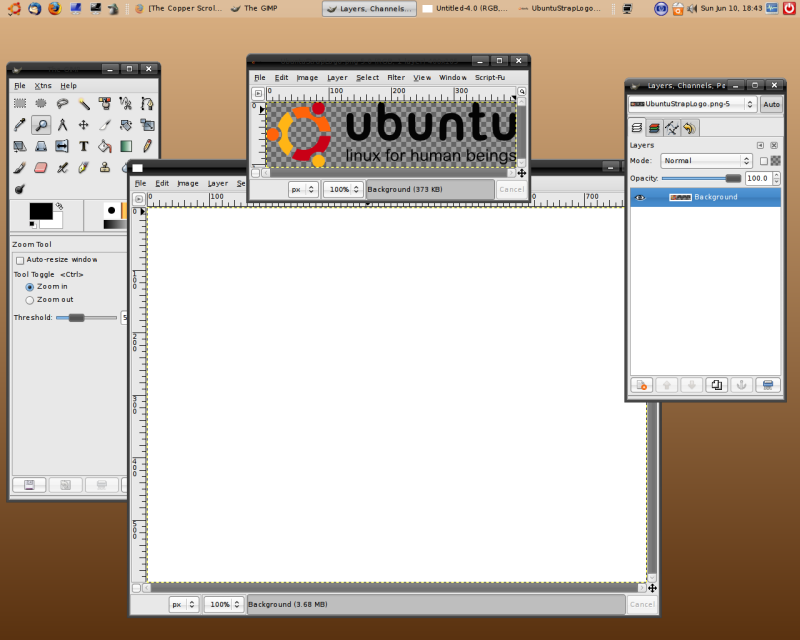Select the Text tool
The height and width of the screenshot is (640, 800).
(x=84, y=146)
